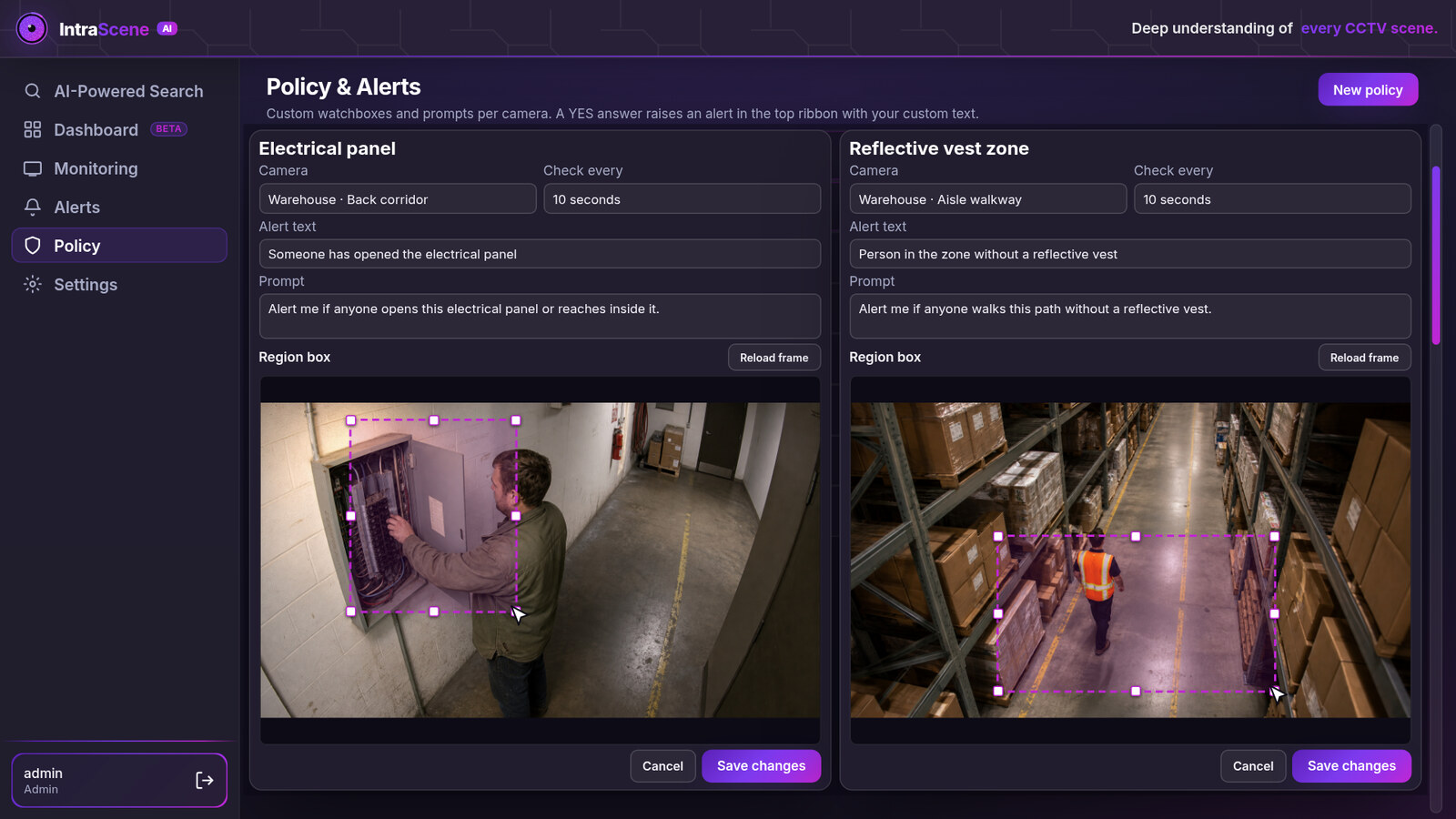This screenshot has width=1456, height=819.
Task: Click the Monitoring screen icon
Action: click(33, 168)
